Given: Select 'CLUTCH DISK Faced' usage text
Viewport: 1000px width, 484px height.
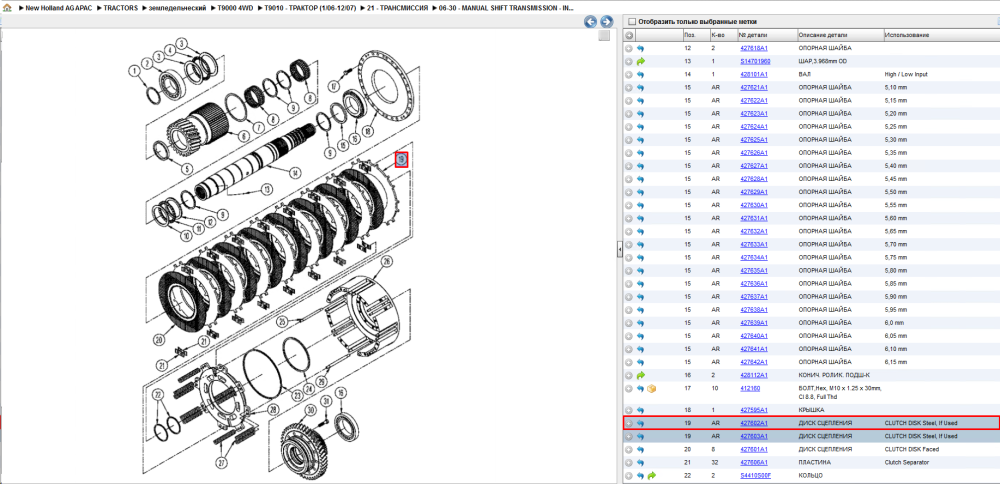Looking at the screenshot, I should (912, 449).
